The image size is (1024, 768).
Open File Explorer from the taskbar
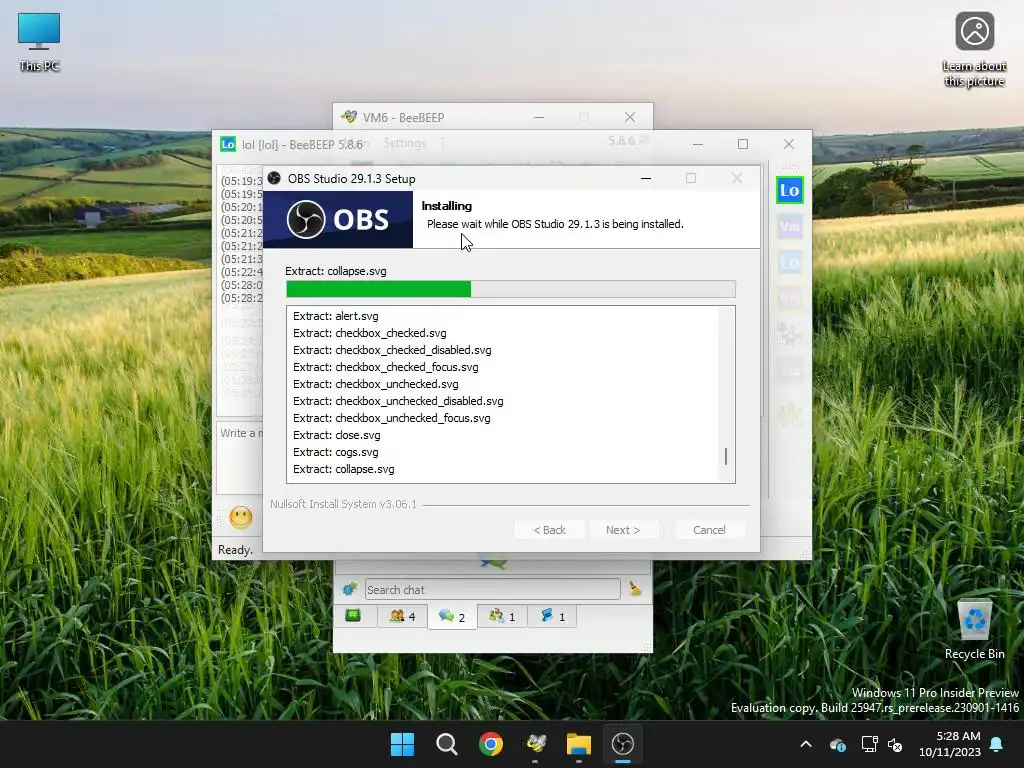579,744
